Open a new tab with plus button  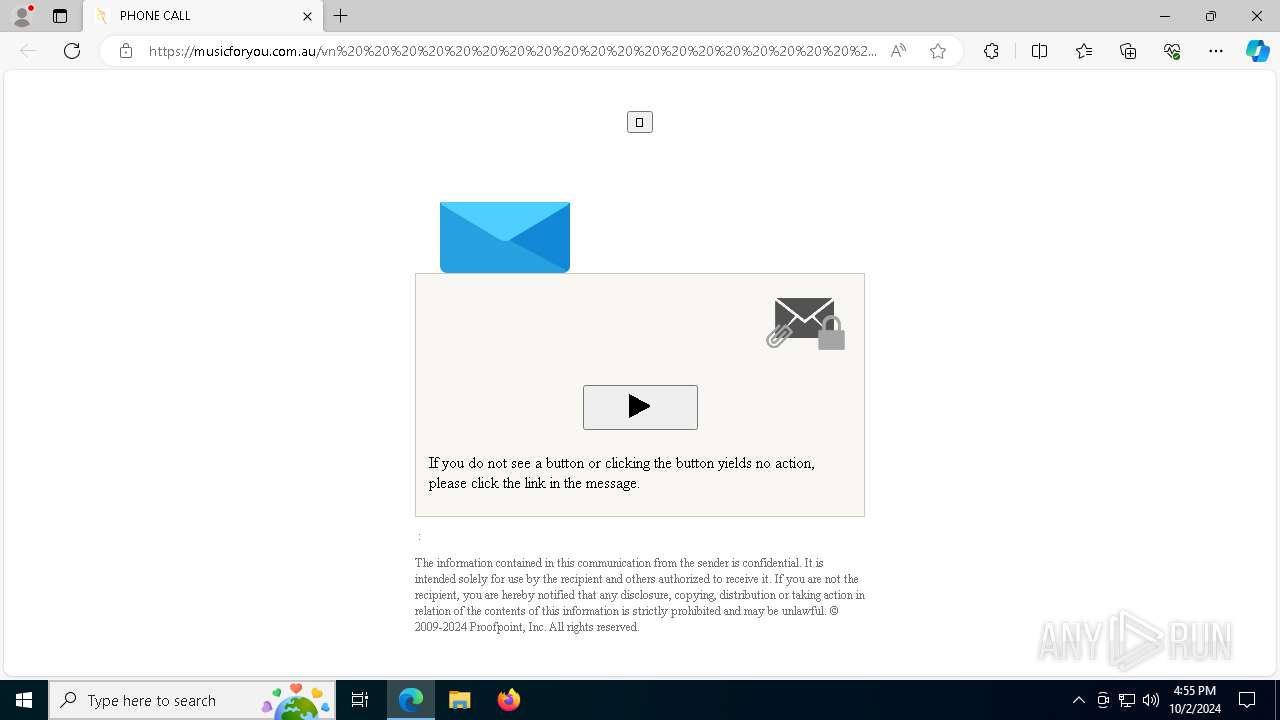point(341,16)
